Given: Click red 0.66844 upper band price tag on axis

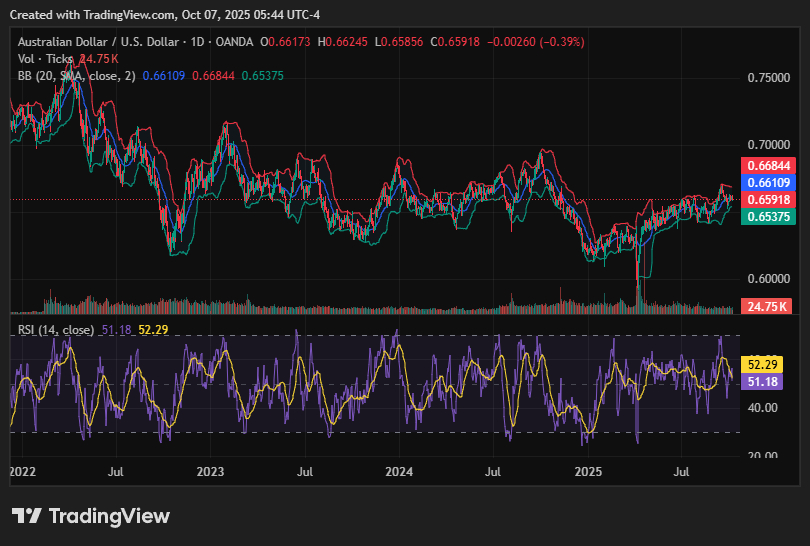Looking at the screenshot, I should [x=765, y=166].
